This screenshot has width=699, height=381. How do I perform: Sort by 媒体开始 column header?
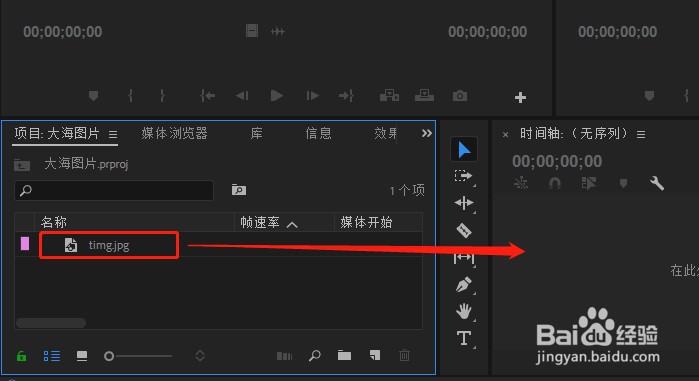[x=366, y=222]
